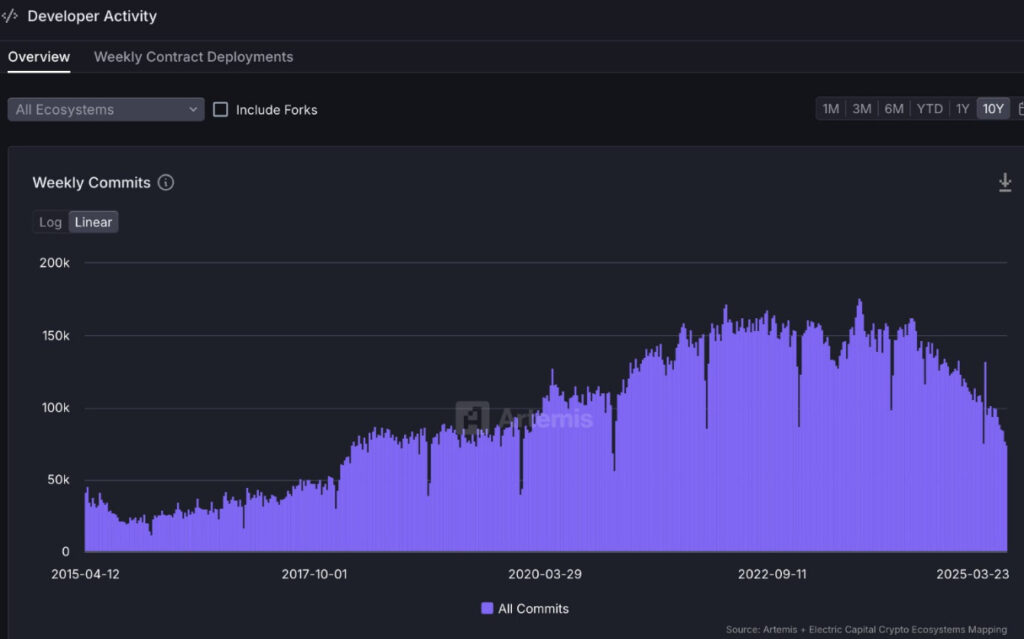1024x639 pixels.
Task: Click the 50k y-axis label
Action: pyautogui.click(x=58, y=480)
